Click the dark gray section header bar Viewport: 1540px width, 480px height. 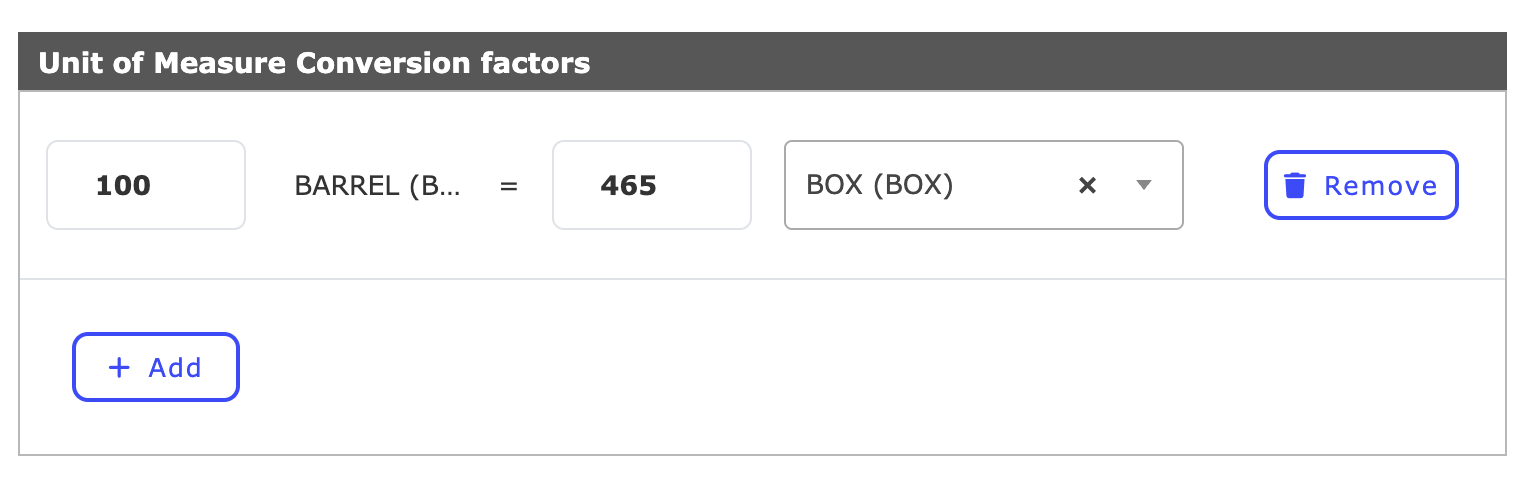coord(762,62)
